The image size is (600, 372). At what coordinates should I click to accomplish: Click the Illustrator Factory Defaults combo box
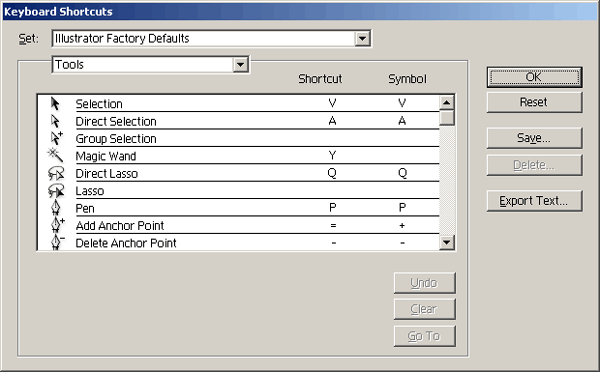(211, 38)
